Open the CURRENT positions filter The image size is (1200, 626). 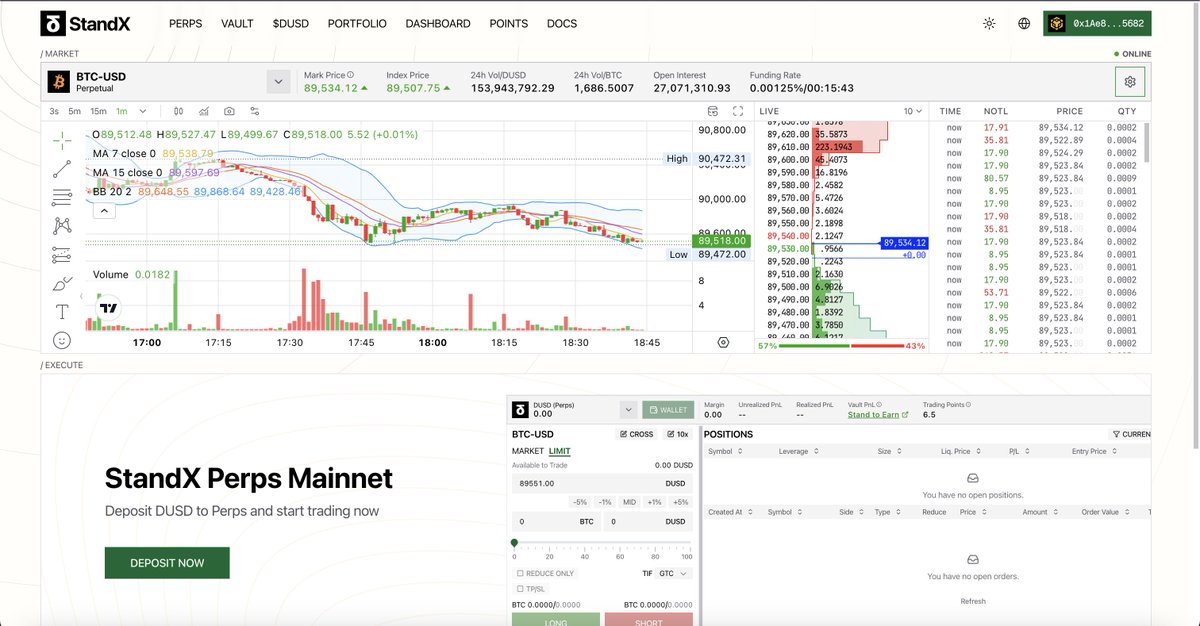(x=1131, y=434)
